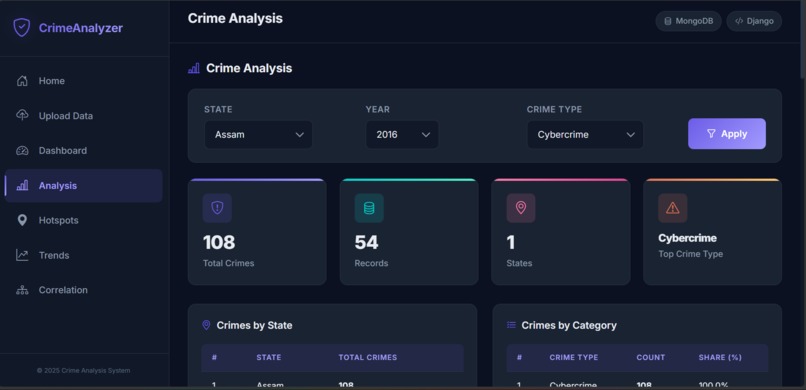Click the 1 States value
The height and width of the screenshot is (390, 806).
pyautogui.click(x=511, y=242)
